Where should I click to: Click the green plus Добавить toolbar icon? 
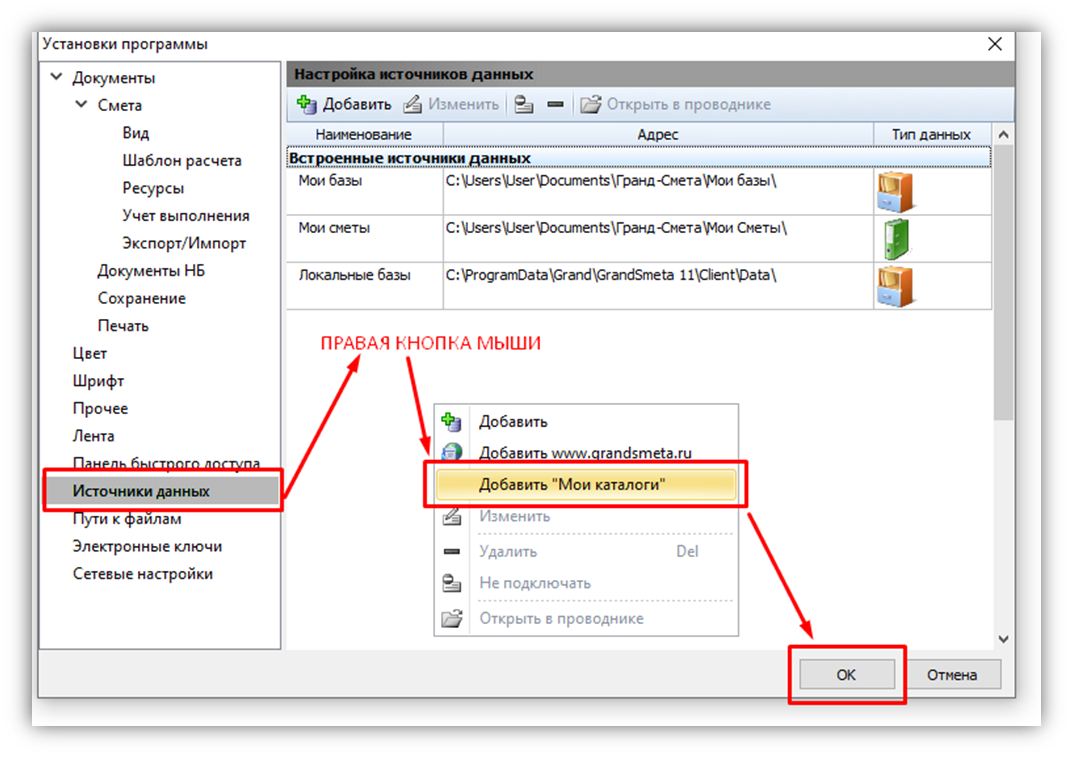[x=306, y=105]
